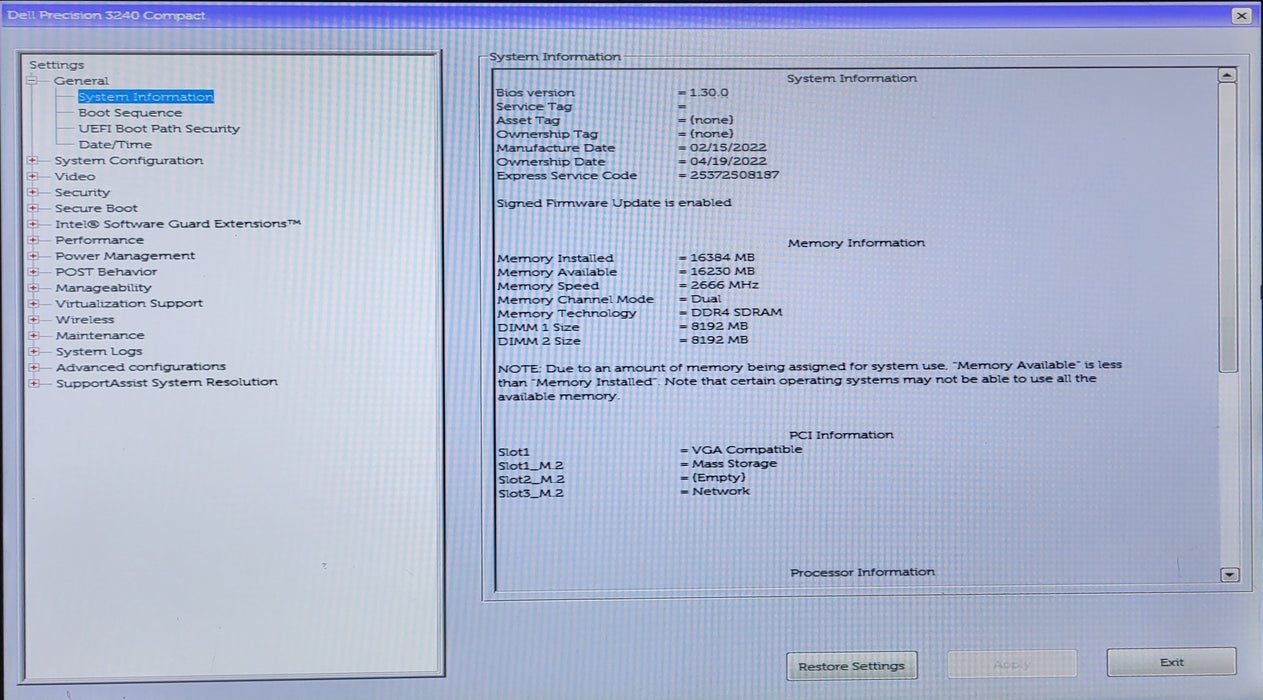Select System Information in the tree
The image size is (1263, 700).
coord(146,97)
